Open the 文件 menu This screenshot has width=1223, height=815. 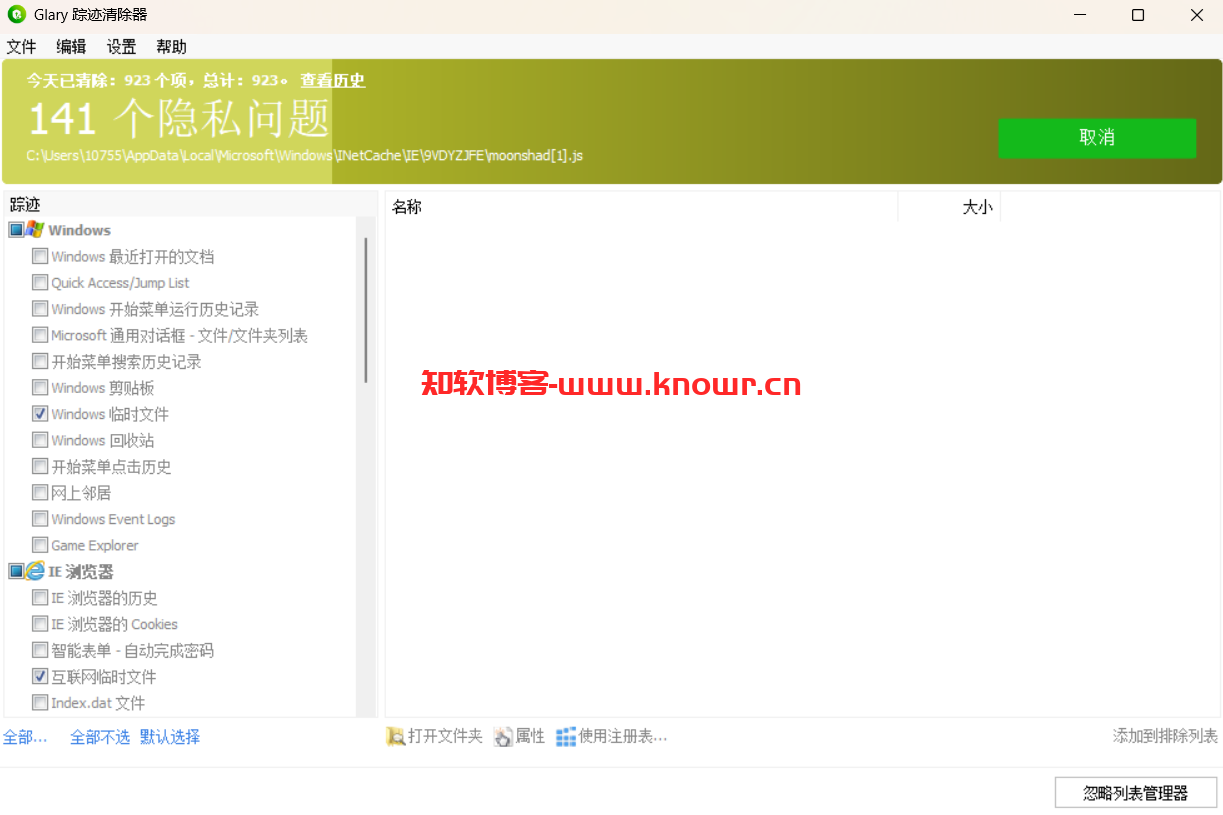pyautogui.click(x=21, y=47)
